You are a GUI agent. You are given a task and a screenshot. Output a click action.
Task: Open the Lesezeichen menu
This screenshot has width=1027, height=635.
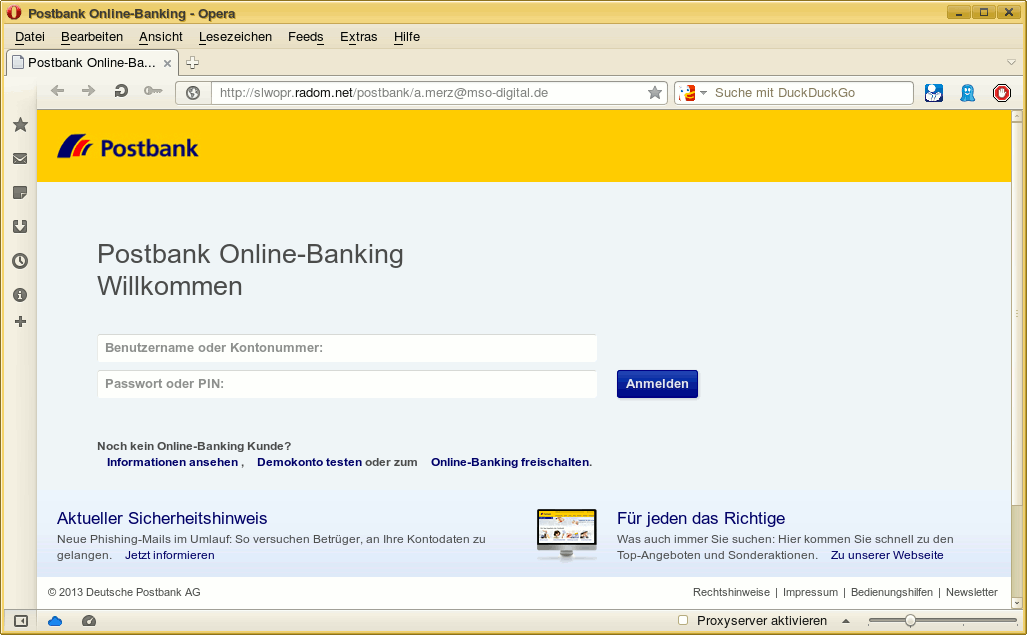point(235,37)
